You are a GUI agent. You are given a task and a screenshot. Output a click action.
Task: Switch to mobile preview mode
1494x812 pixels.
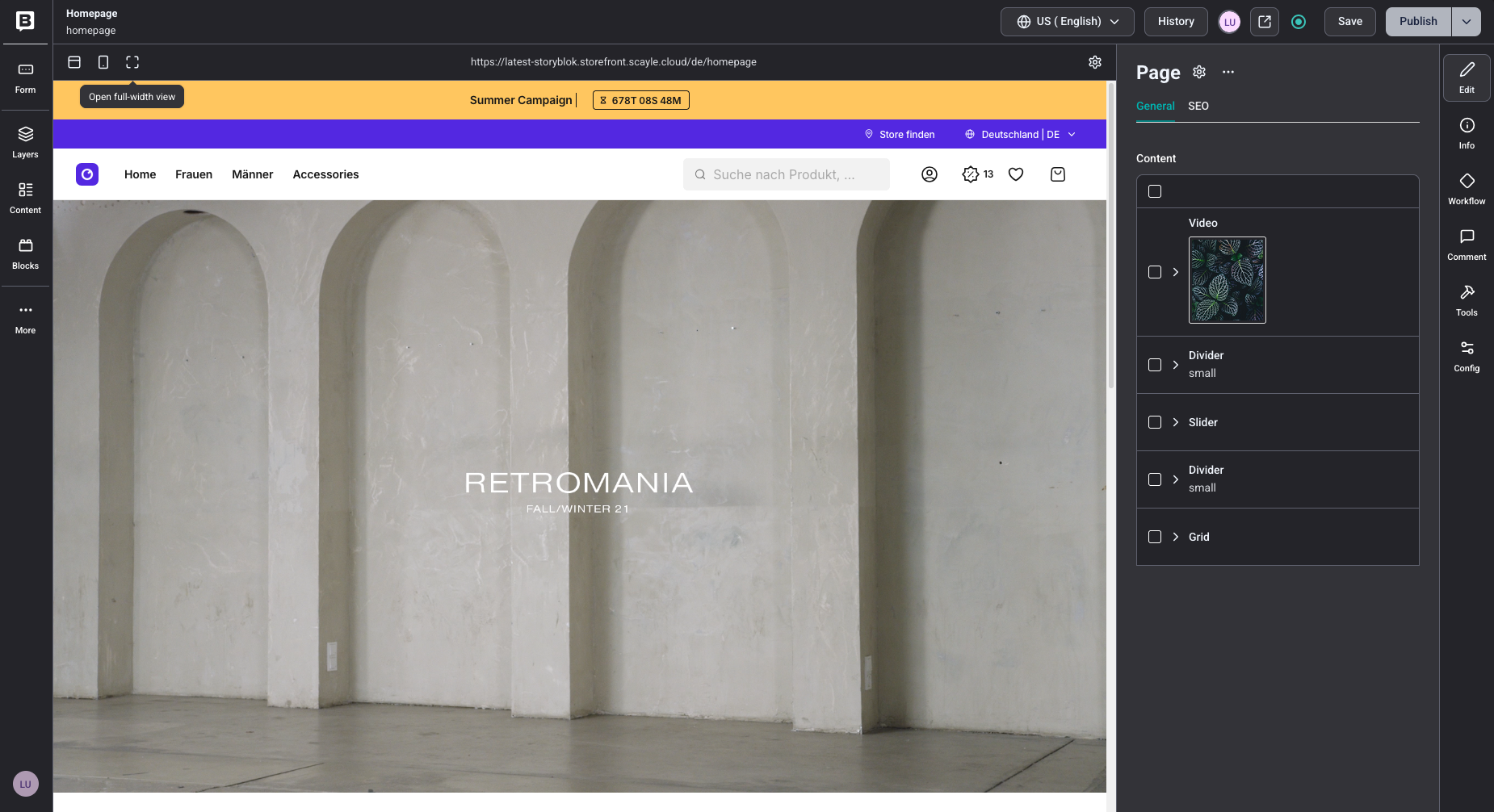point(103,61)
